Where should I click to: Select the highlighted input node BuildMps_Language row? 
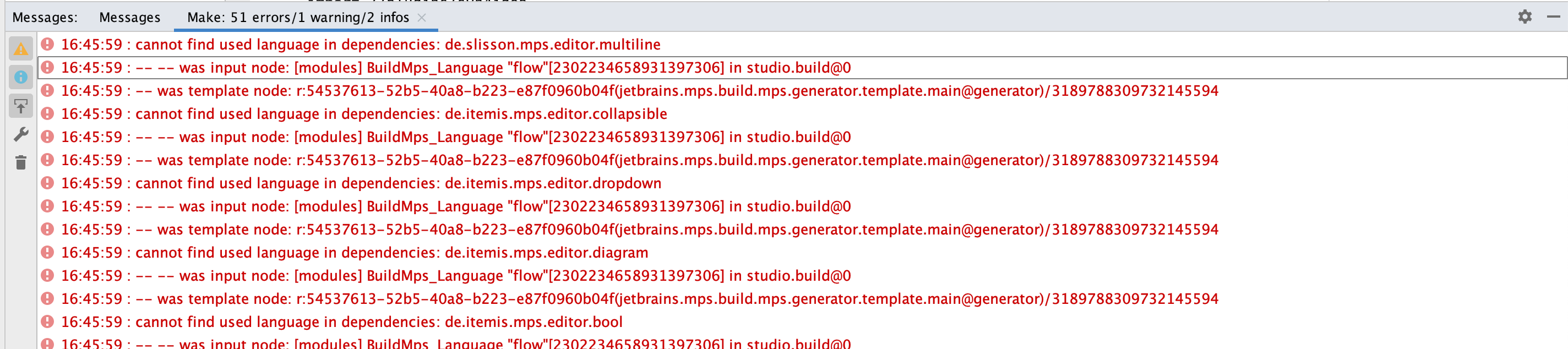pos(455,68)
